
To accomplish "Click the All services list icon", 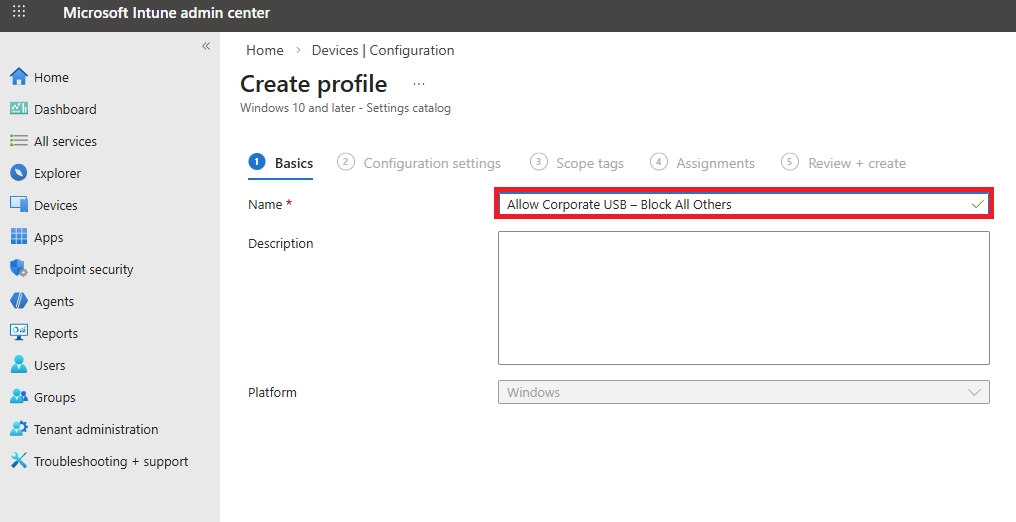I will tap(19, 141).
